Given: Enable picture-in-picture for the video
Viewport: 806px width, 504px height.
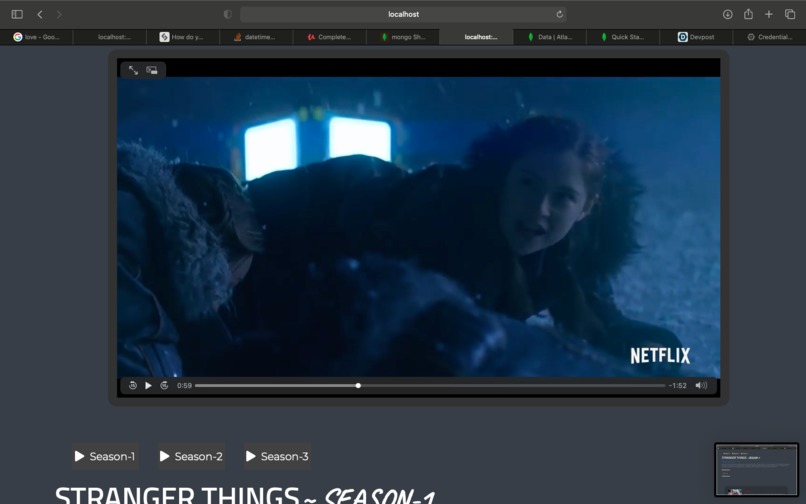Looking at the screenshot, I should (152, 70).
